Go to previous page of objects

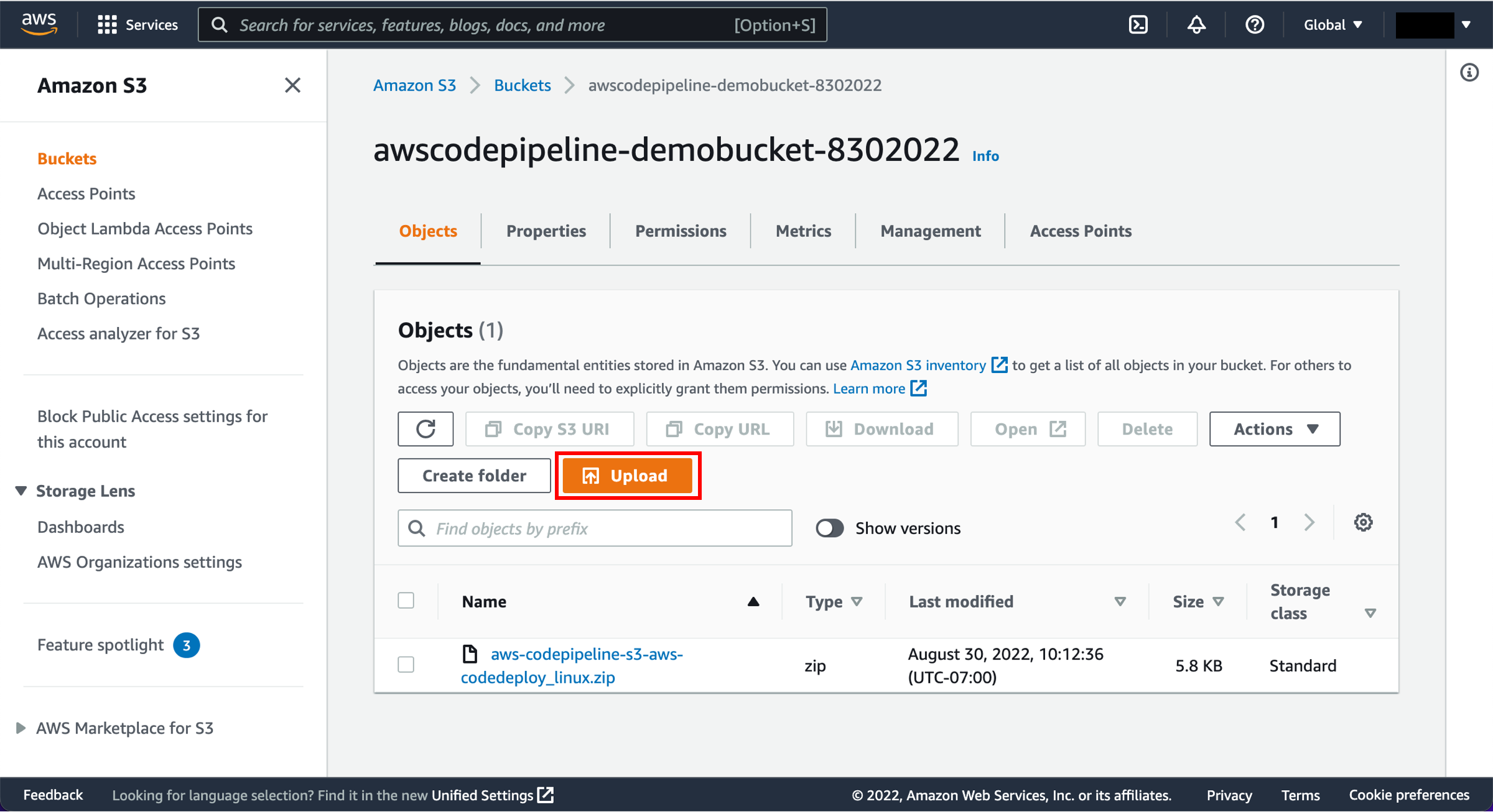(1240, 522)
